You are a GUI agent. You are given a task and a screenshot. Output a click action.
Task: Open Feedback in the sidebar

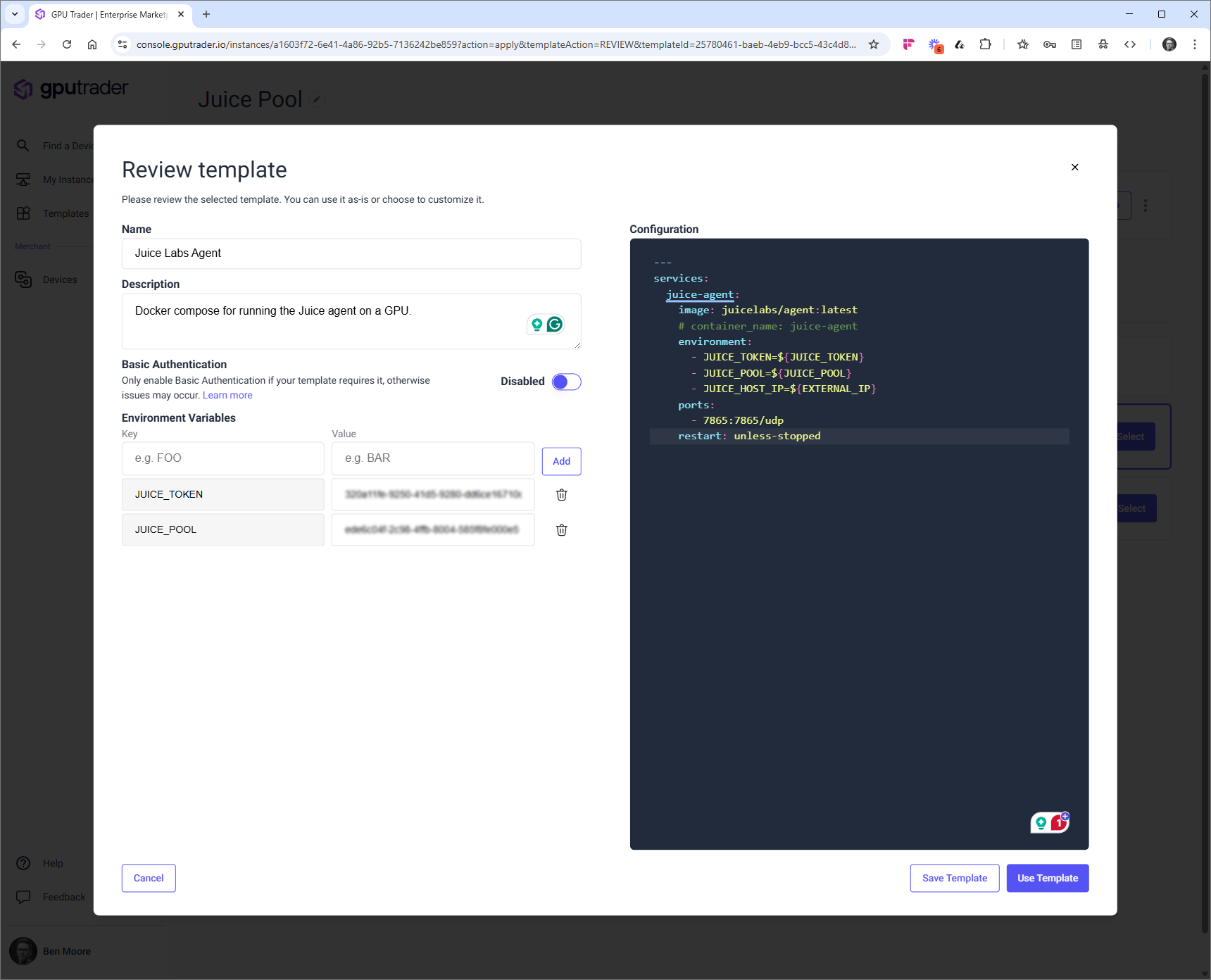tap(51, 897)
